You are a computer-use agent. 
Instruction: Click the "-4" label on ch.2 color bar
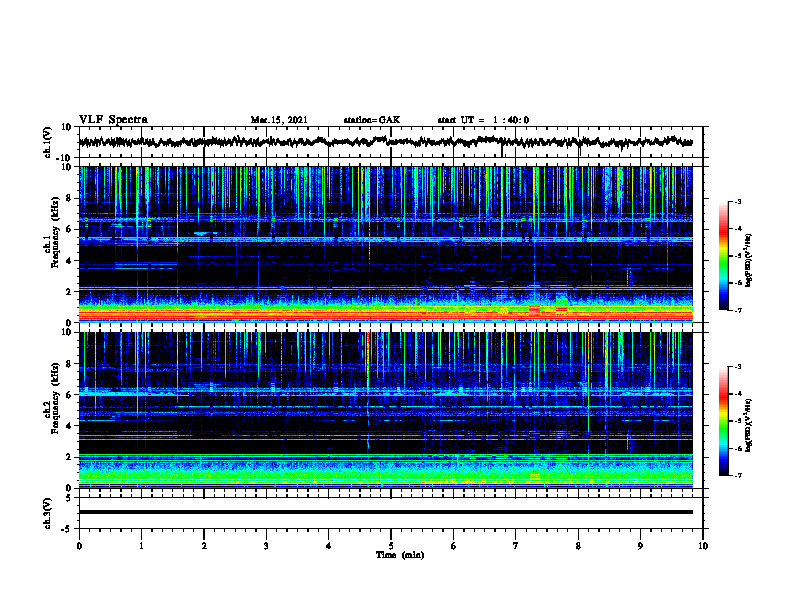click(737, 394)
